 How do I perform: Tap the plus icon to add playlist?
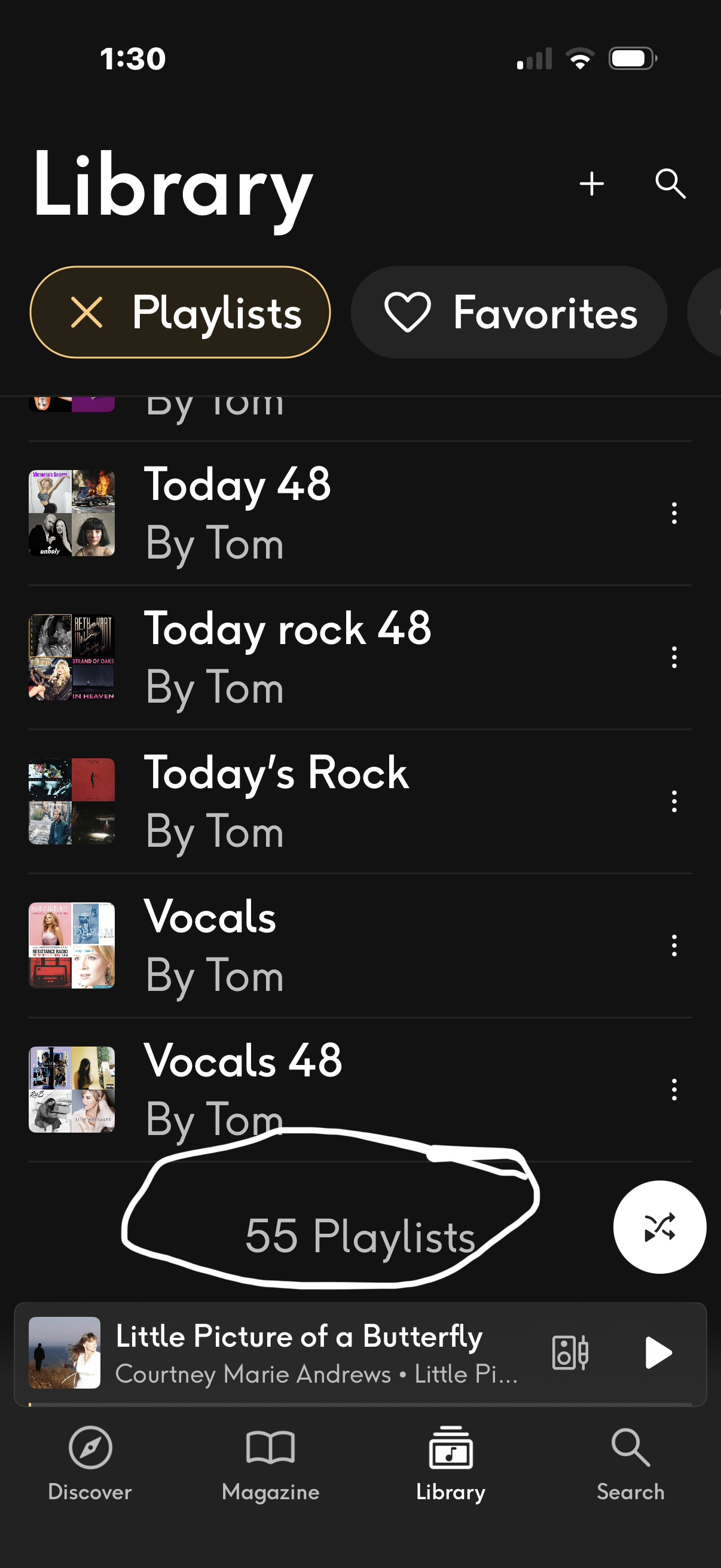(x=591, y=184)
